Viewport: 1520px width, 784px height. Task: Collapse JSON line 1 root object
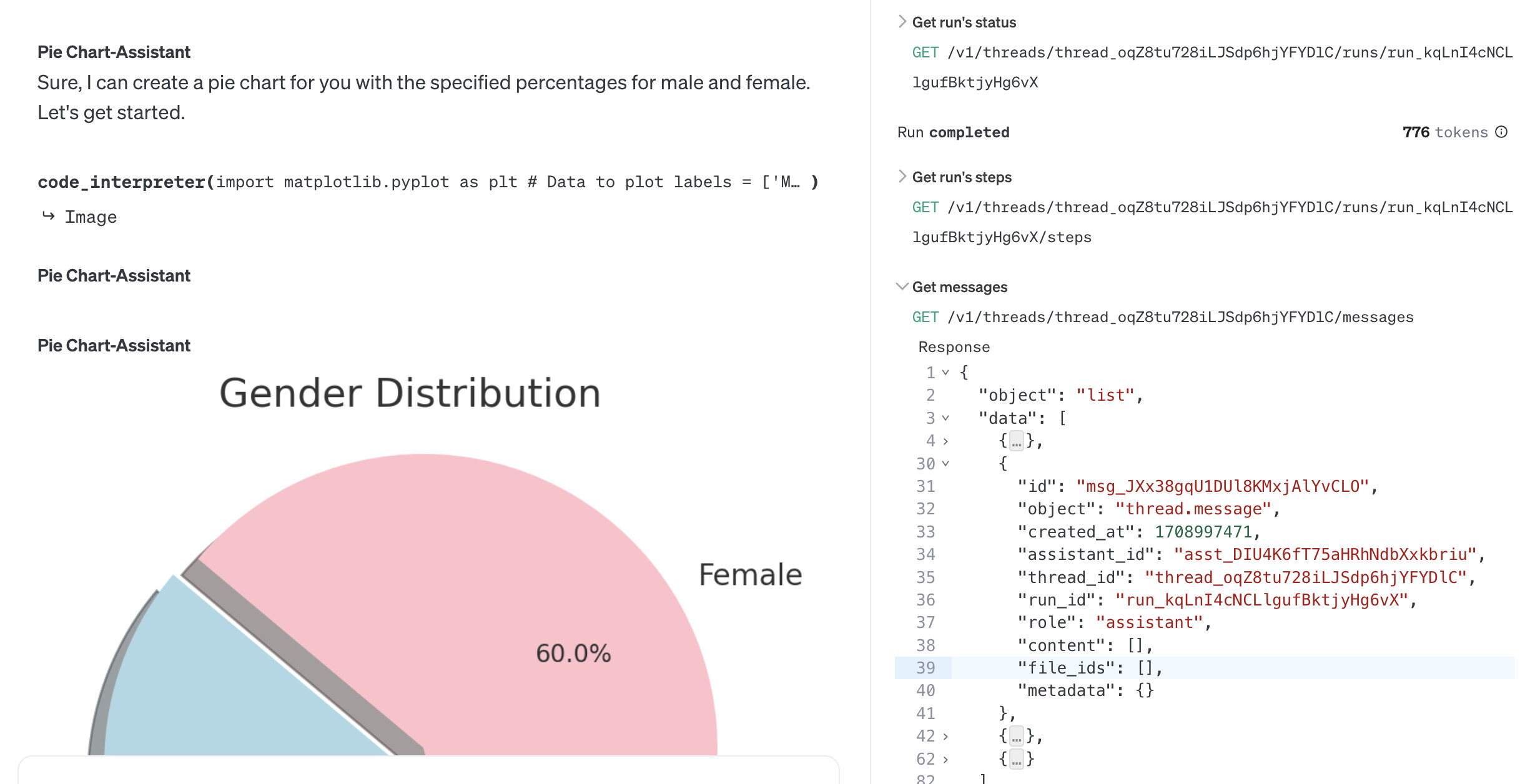945,373
